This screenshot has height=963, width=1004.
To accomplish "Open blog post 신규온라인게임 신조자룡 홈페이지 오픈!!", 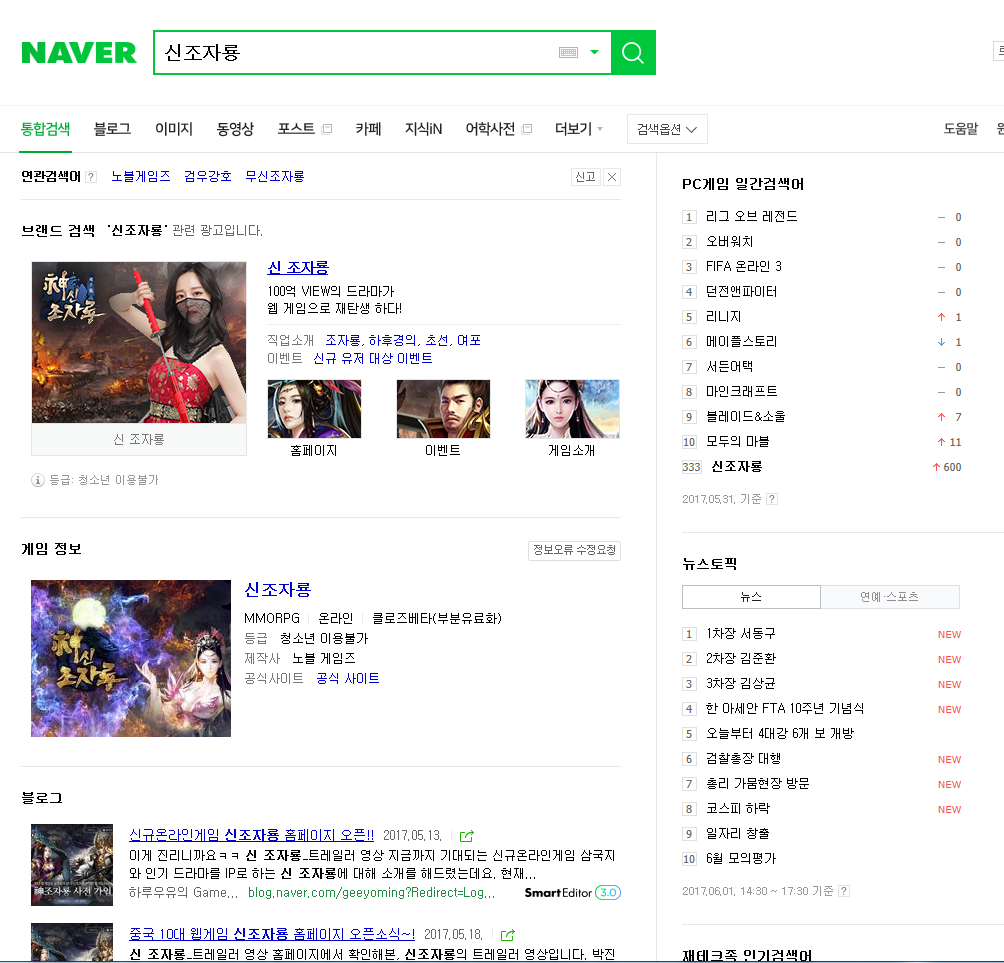I will tap(251, 835).
